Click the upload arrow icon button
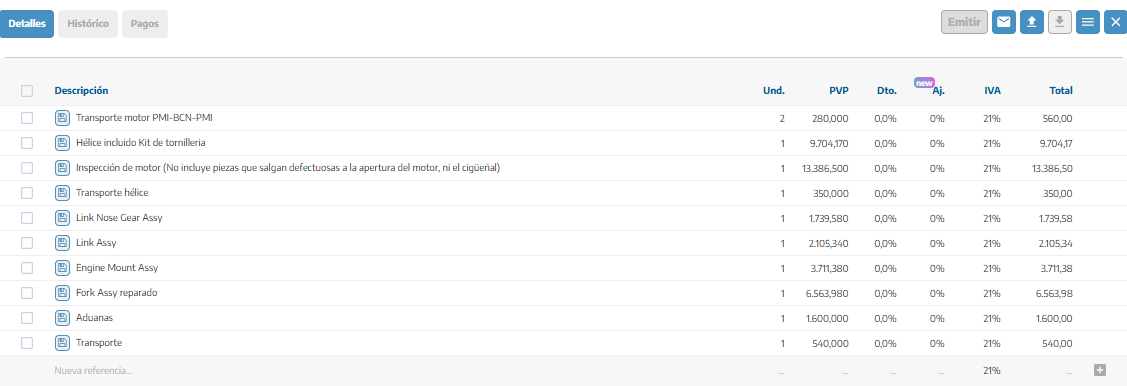1127x386 pixels. point(1031,22)
